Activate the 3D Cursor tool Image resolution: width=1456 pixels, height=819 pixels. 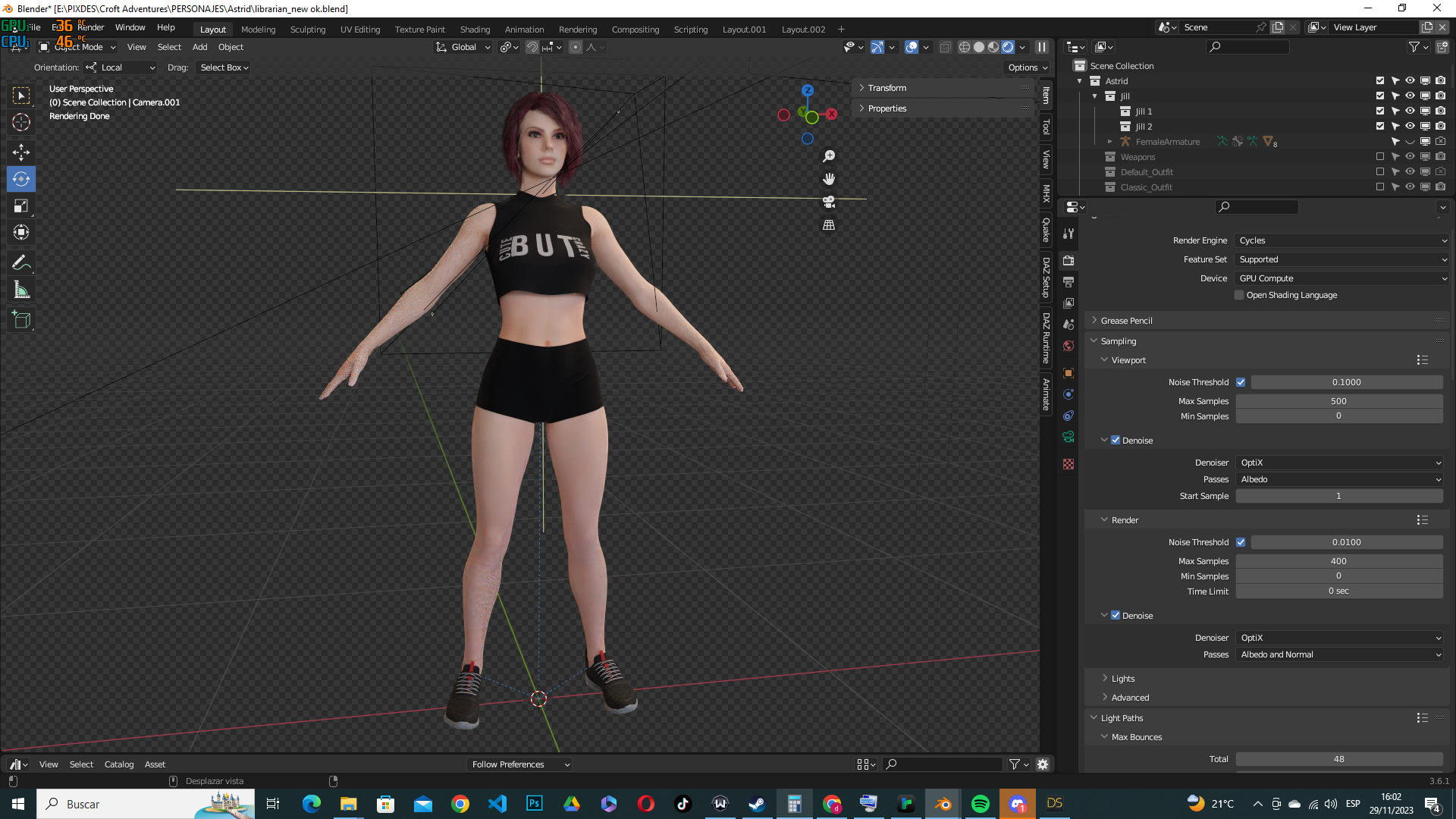tap(21, 122)
